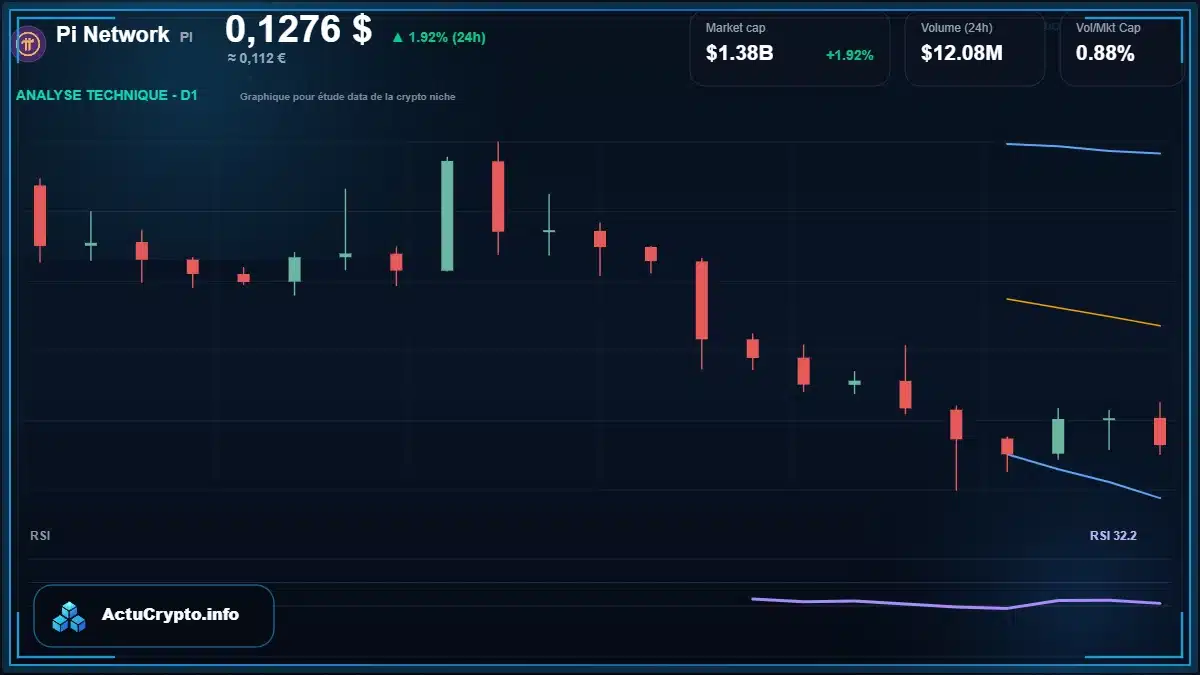Click the Graphique pour étude data subtitle
Viewport: 1200px width, 675px height.
pos(348,97)
